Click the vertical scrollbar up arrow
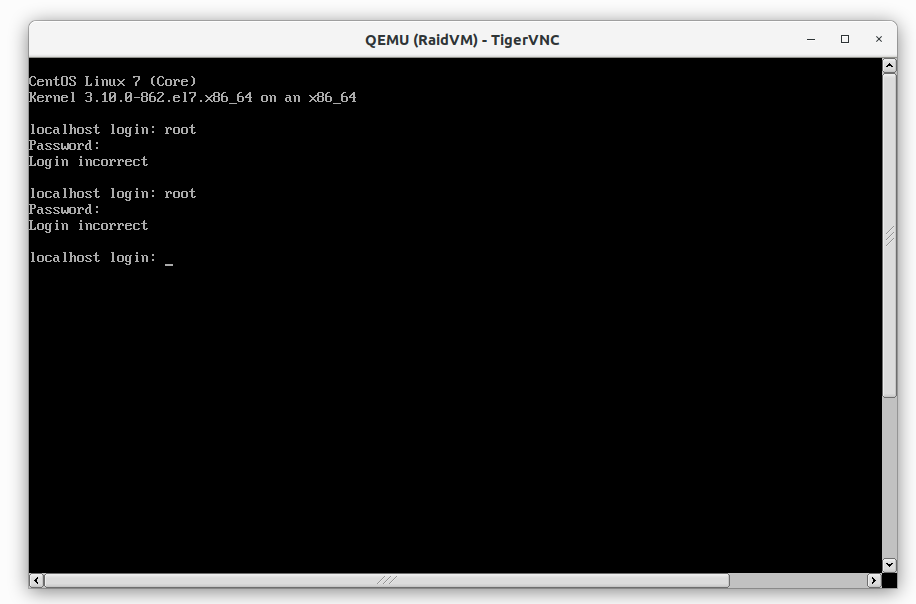The image size is (916, 604). [889, 65]
